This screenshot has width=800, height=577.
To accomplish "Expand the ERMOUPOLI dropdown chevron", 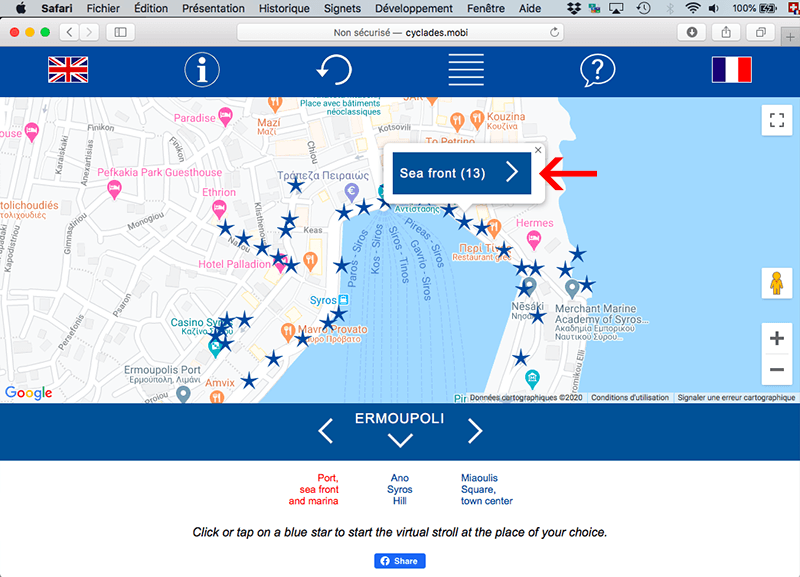I will [400, 440].
